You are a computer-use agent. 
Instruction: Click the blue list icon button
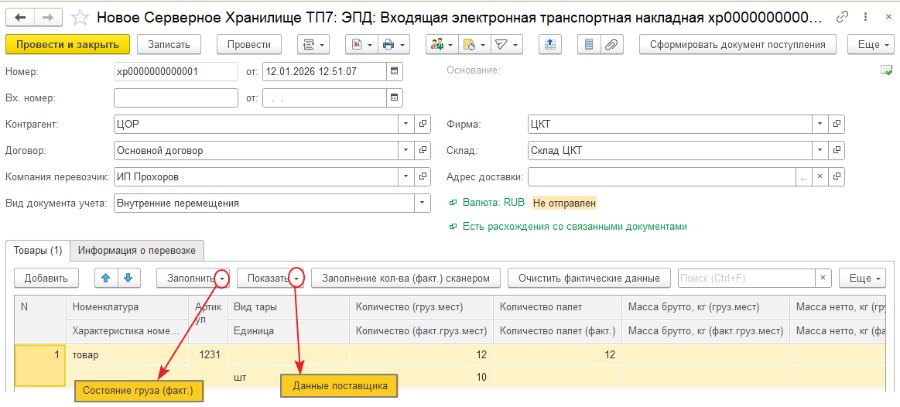click(x=588, y=44)
